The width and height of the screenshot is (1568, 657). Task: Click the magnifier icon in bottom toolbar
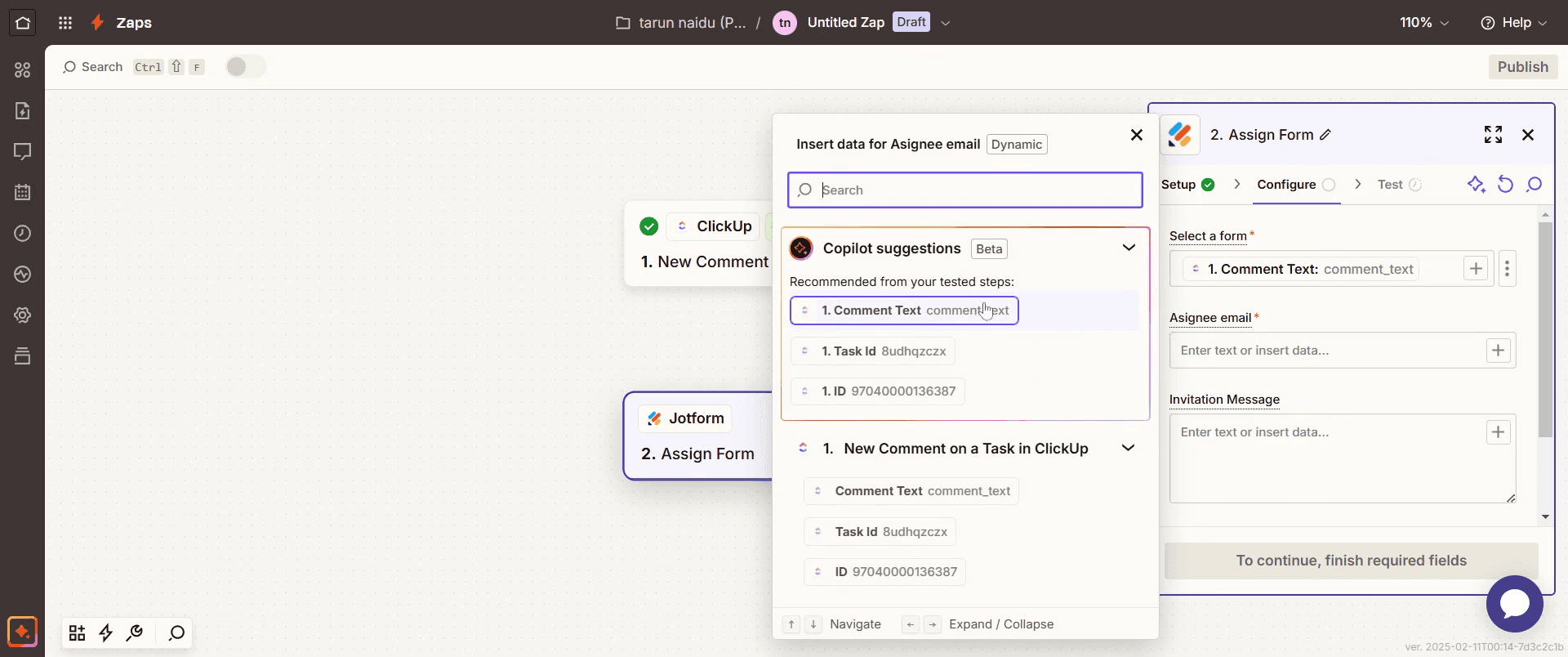[176, 633]
